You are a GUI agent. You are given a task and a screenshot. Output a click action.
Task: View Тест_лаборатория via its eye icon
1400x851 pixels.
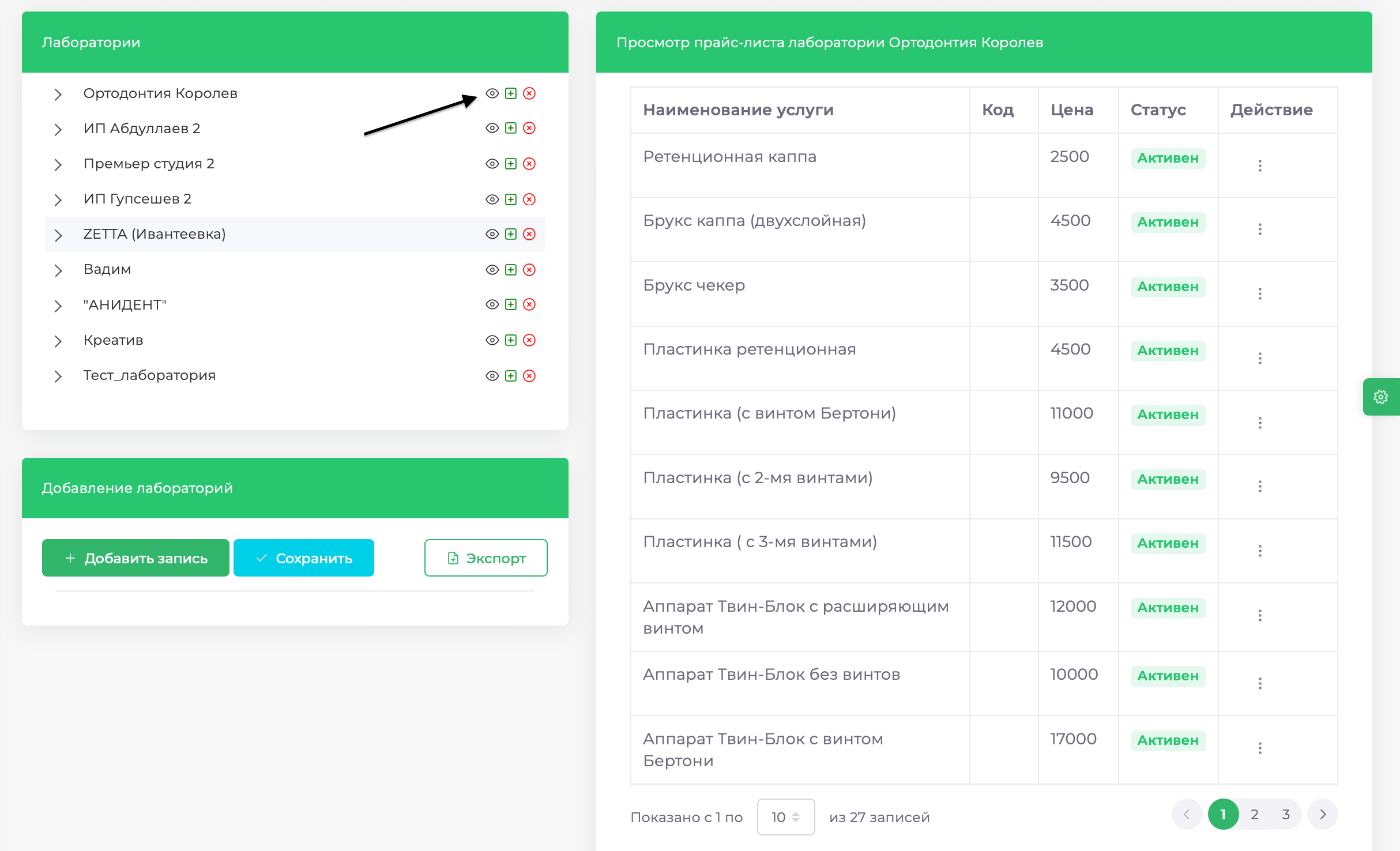coord(492,376)
